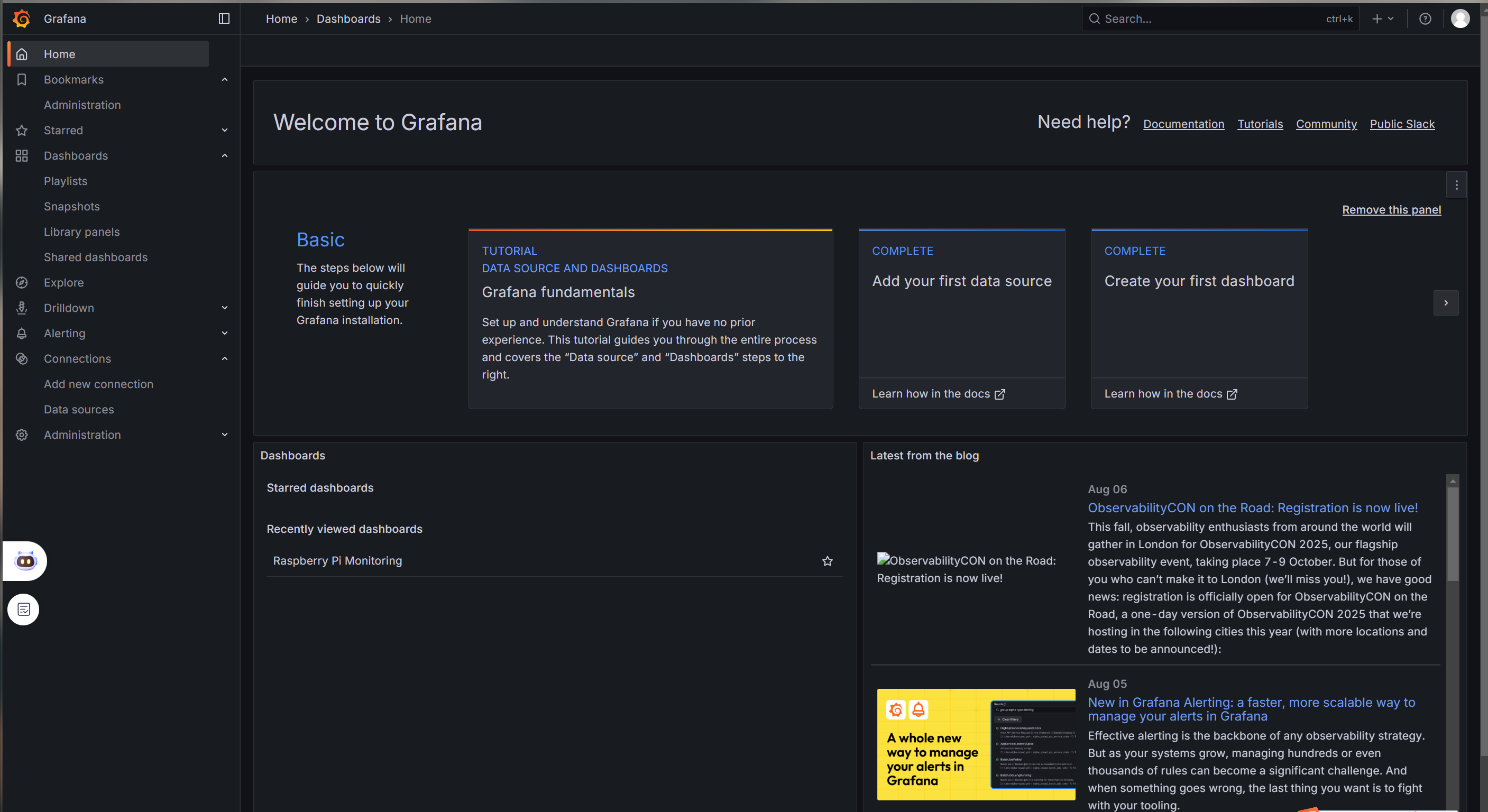Toggle the sidebar dock menu icon
Screen dimensions: 1488x812
pos(224,19)
